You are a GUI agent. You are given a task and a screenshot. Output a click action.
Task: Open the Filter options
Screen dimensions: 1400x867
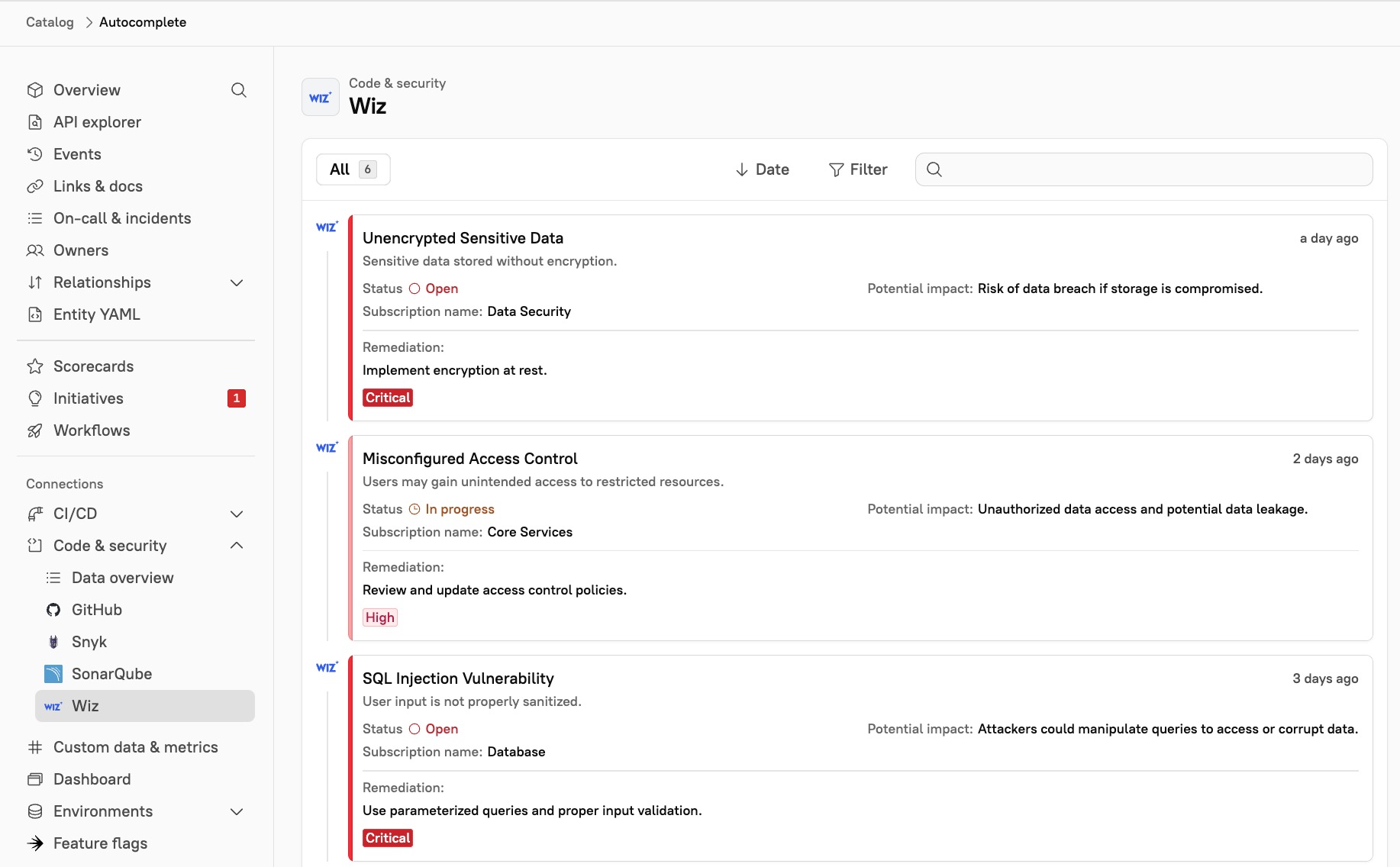858,169
